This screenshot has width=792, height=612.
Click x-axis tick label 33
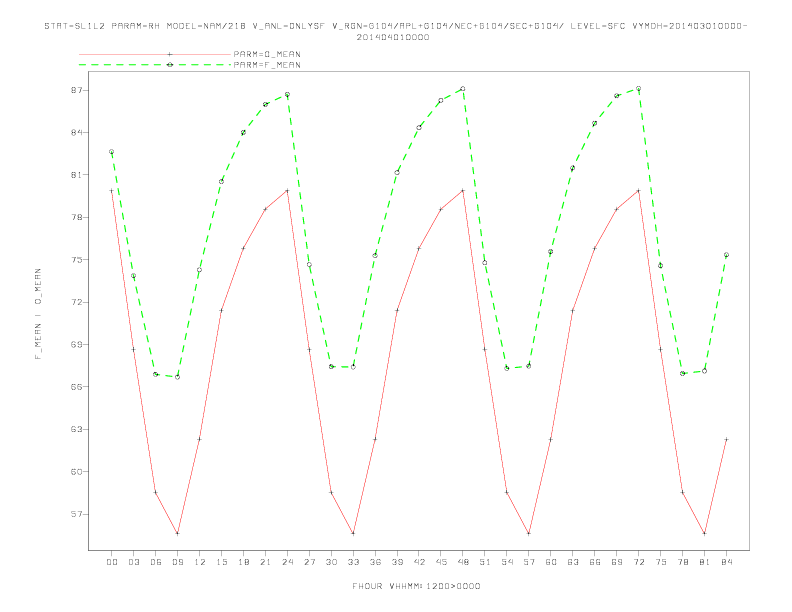tap(353, 562)
